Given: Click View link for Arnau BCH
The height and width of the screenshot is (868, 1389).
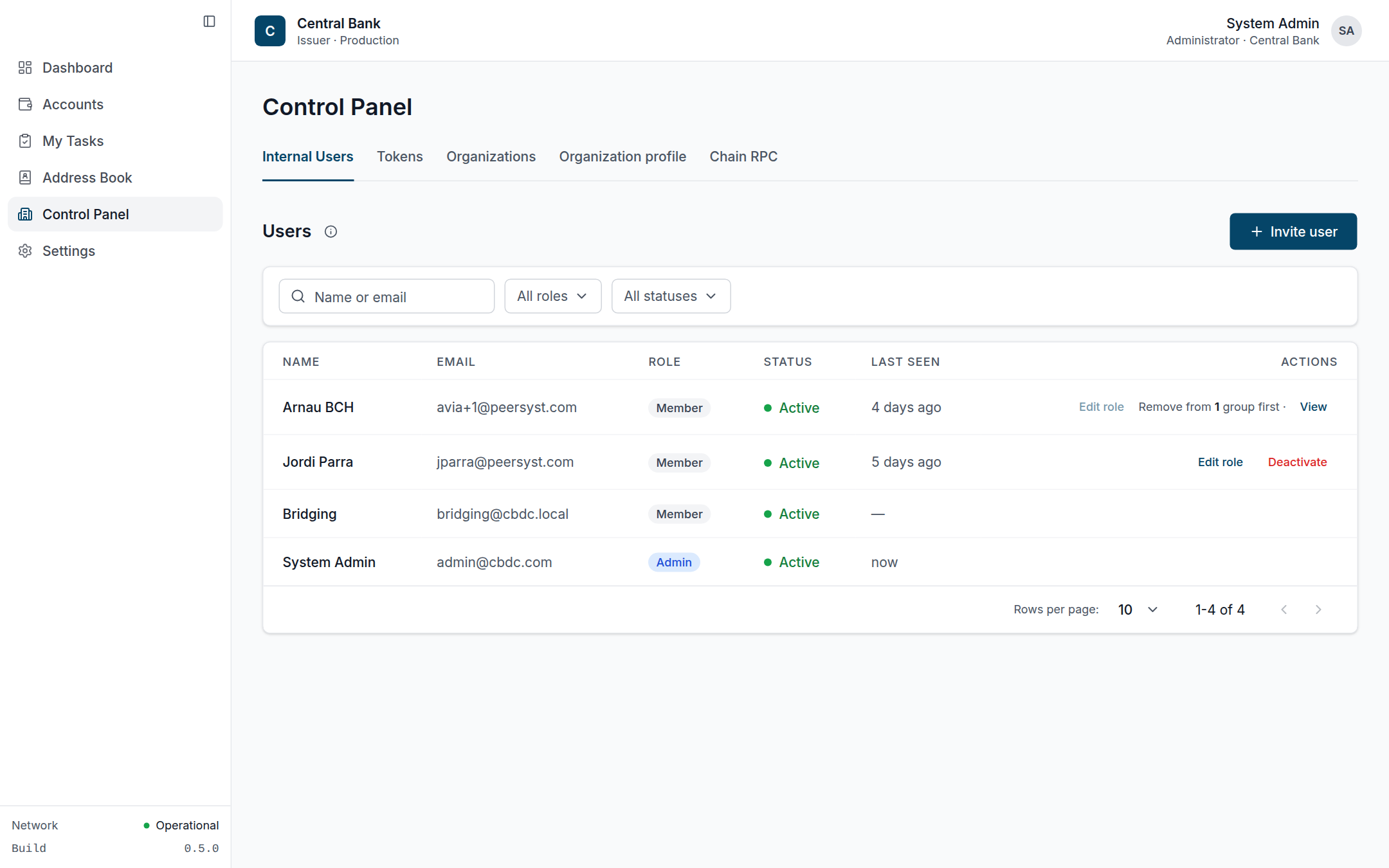Looking at the screenshot, I should [x=1313, y=407].
